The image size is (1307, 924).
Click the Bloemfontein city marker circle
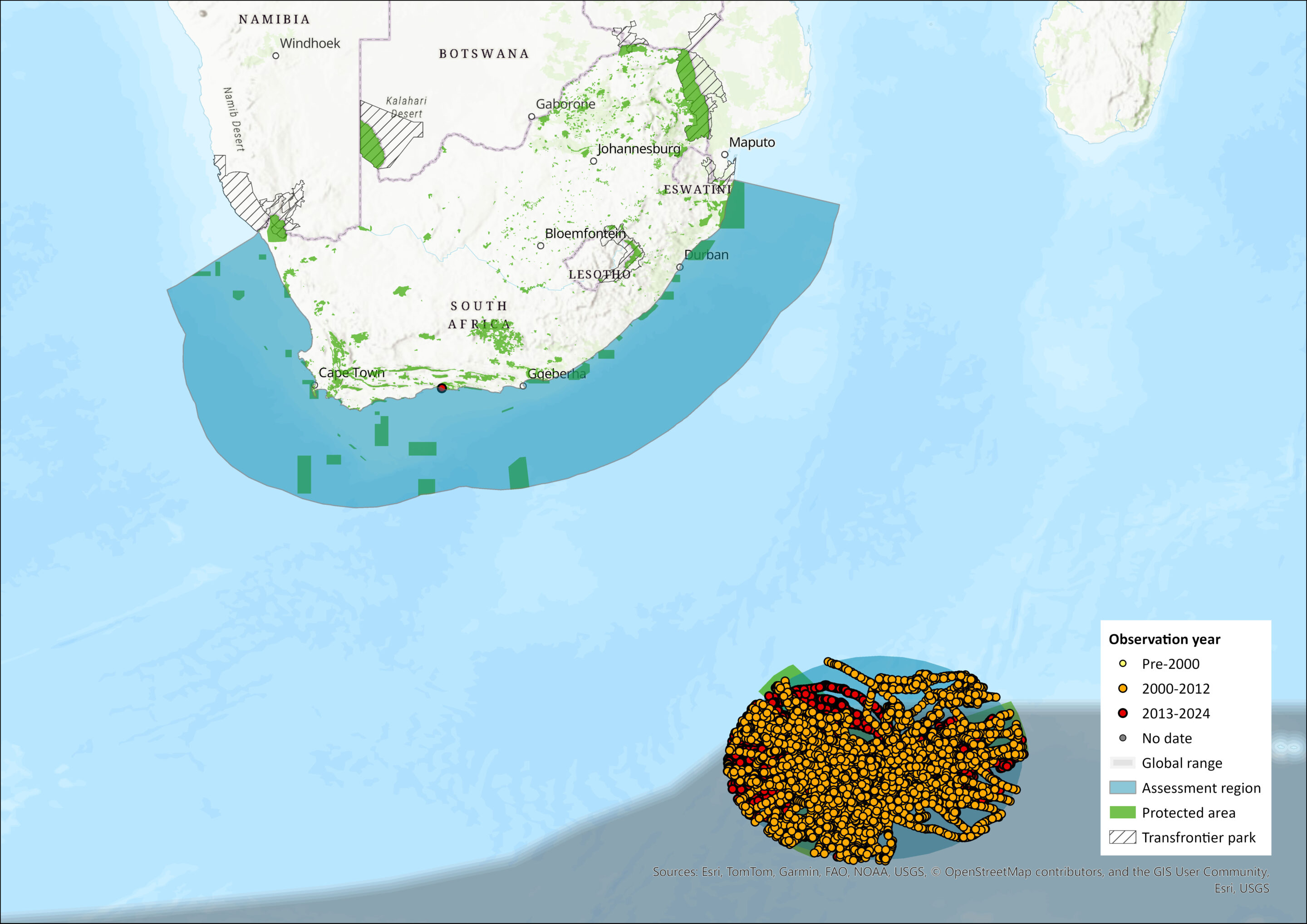pos(540,246)
